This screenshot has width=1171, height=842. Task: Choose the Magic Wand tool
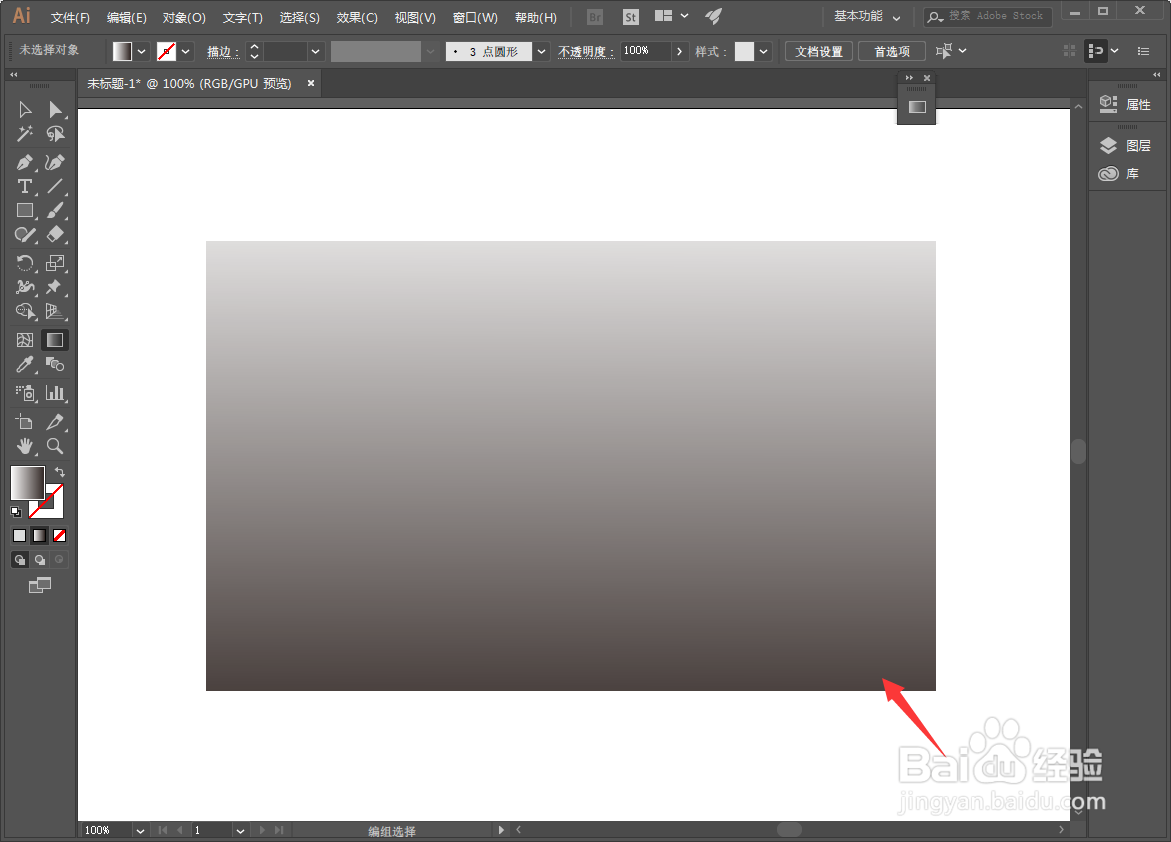click(25, 134)
